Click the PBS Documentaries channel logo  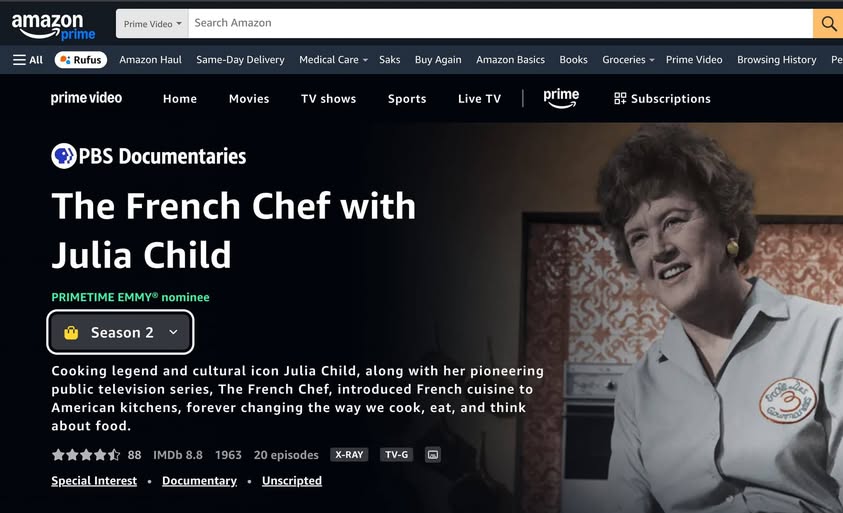148,156
